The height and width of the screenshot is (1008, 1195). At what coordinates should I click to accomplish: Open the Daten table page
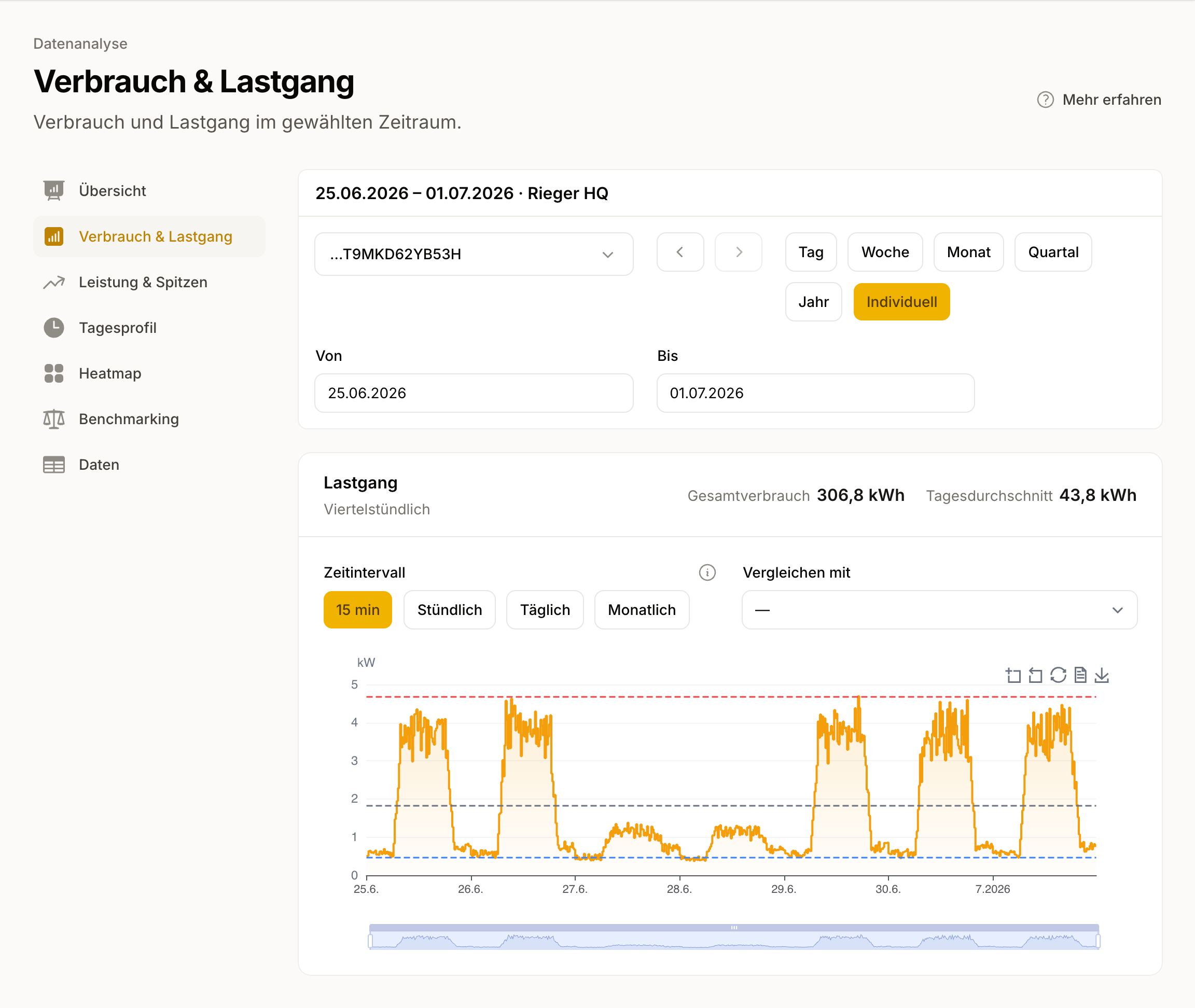149,465
